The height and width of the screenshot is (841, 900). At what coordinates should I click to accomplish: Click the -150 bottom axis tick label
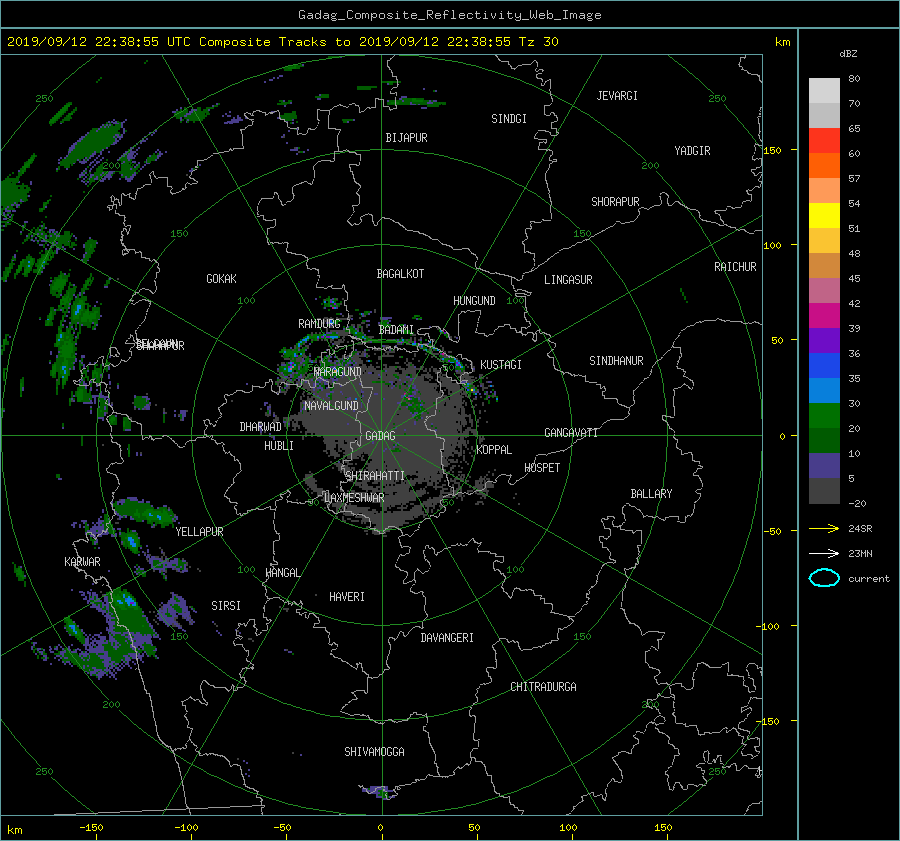click(91, 827)
